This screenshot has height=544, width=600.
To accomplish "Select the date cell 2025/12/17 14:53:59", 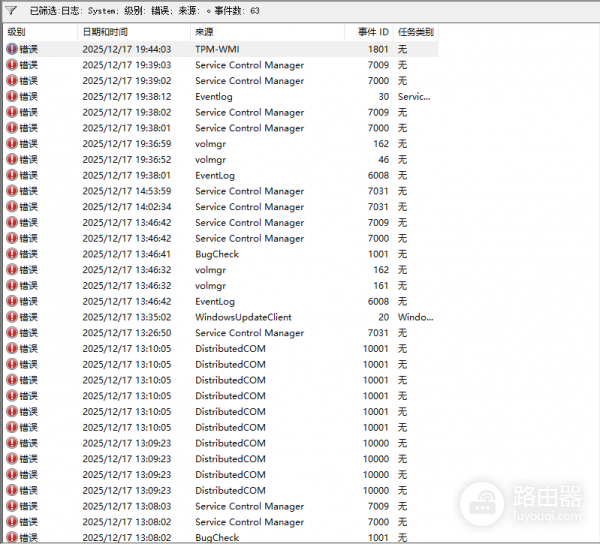I will click(127, 191).
